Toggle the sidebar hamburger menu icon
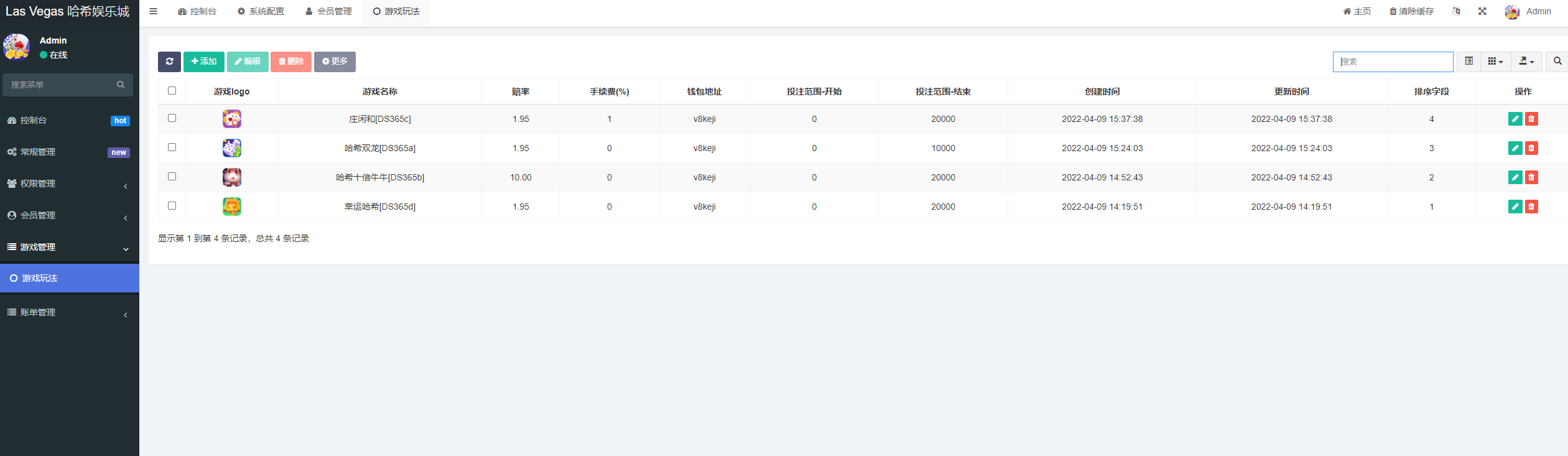Image resolution: width=1568 pixels, height=456 pixels. pyautogui.click(x=153, y=11)
